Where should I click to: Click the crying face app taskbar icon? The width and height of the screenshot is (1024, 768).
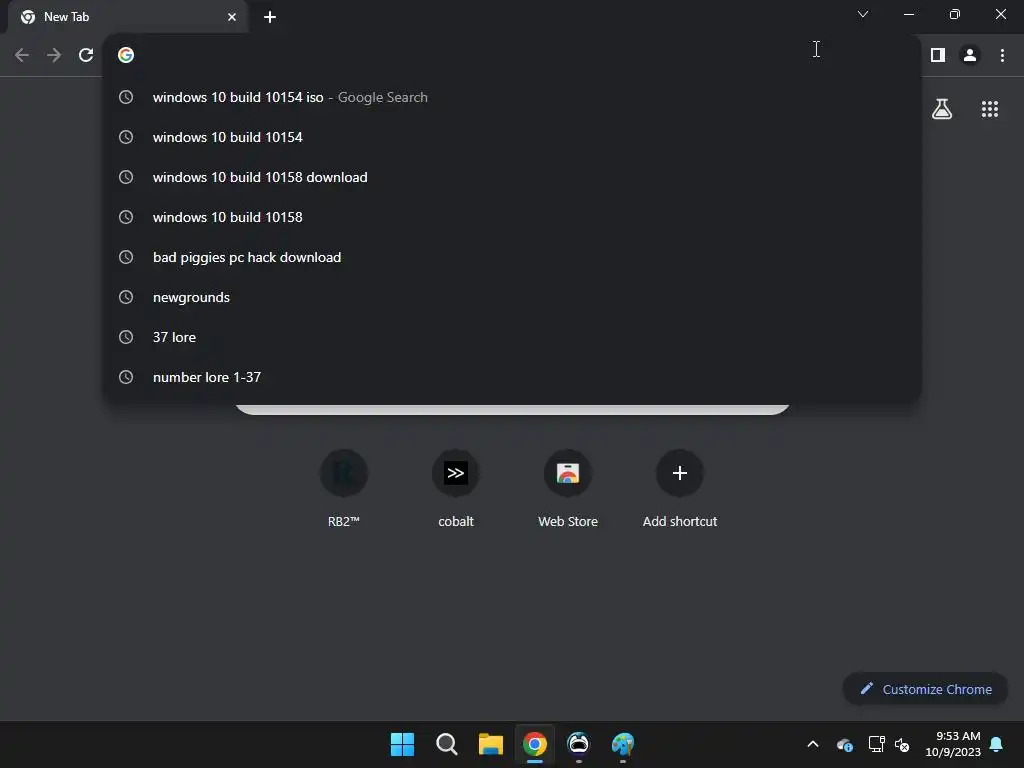[x=579, y=744]
